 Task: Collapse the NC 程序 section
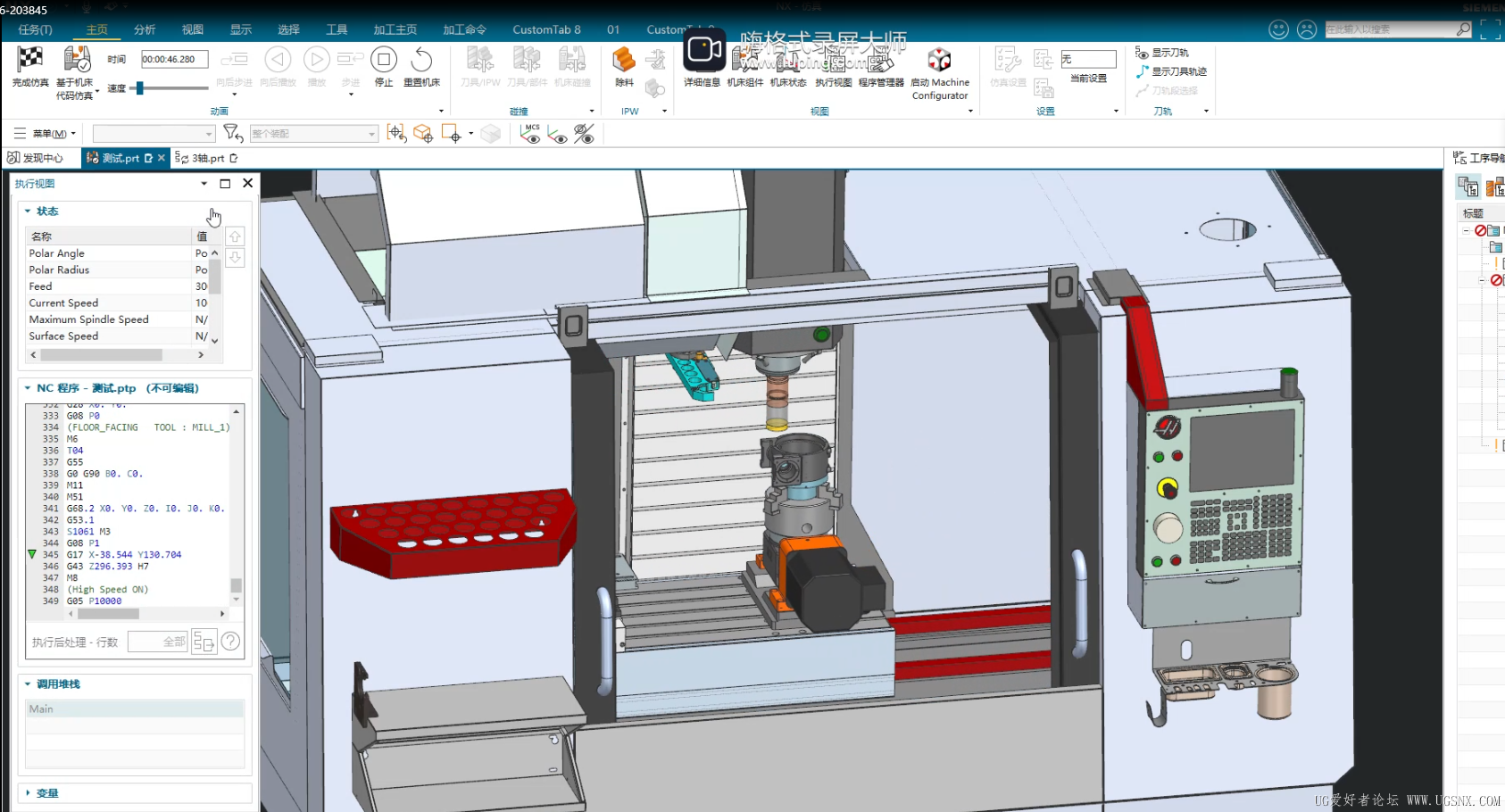pyautogui.click(x=28, y=388)
